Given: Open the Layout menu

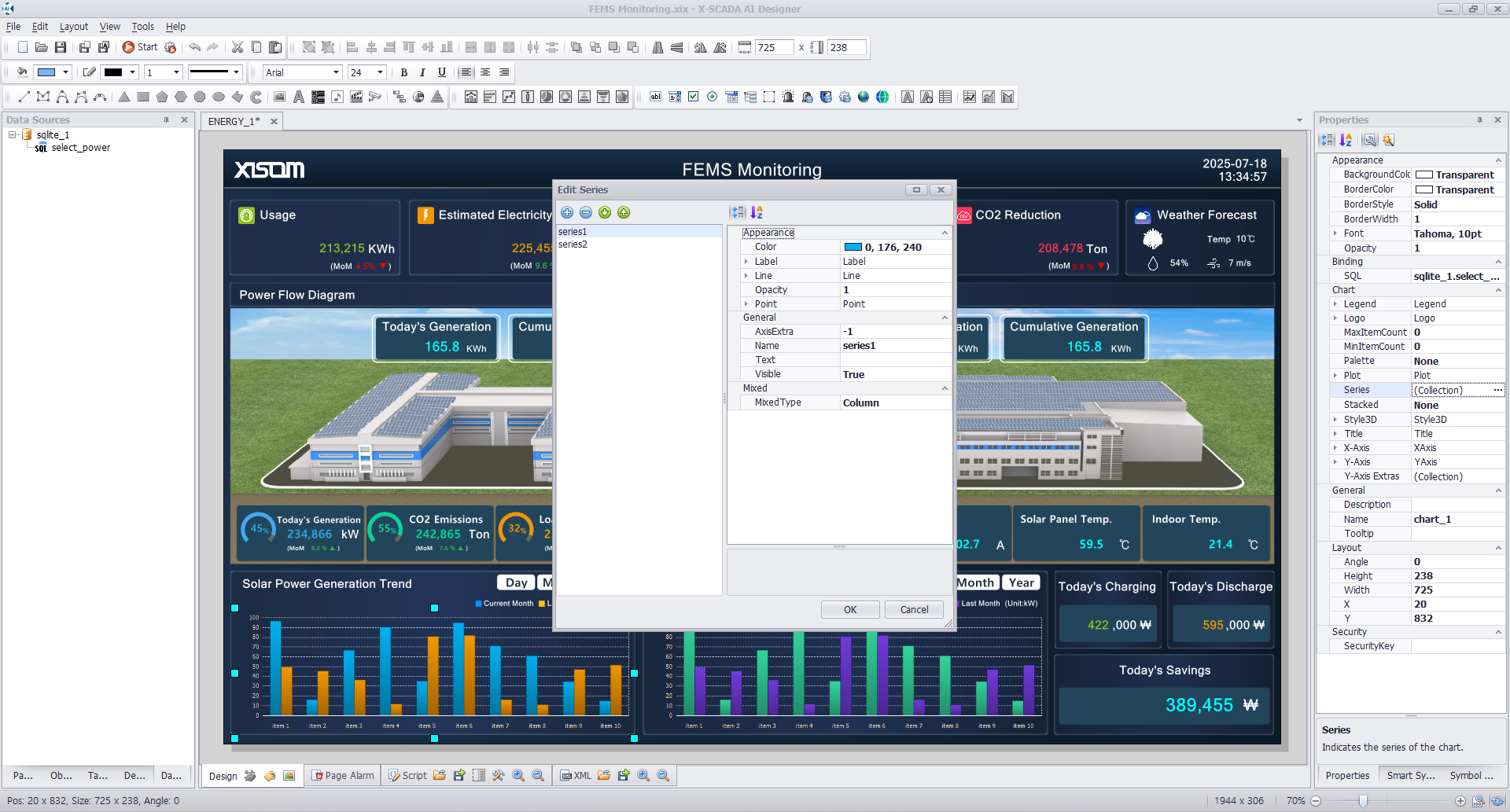Looking at the screenshot, I should 74,27.
